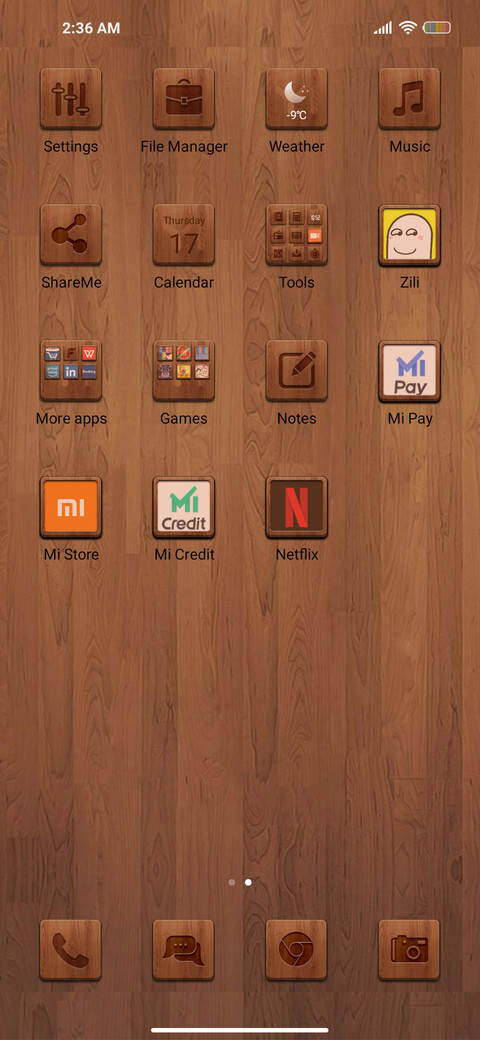This screenshot has width=480, height=1040.
Task: Tap the "Settings" label text
Action: 71,147
